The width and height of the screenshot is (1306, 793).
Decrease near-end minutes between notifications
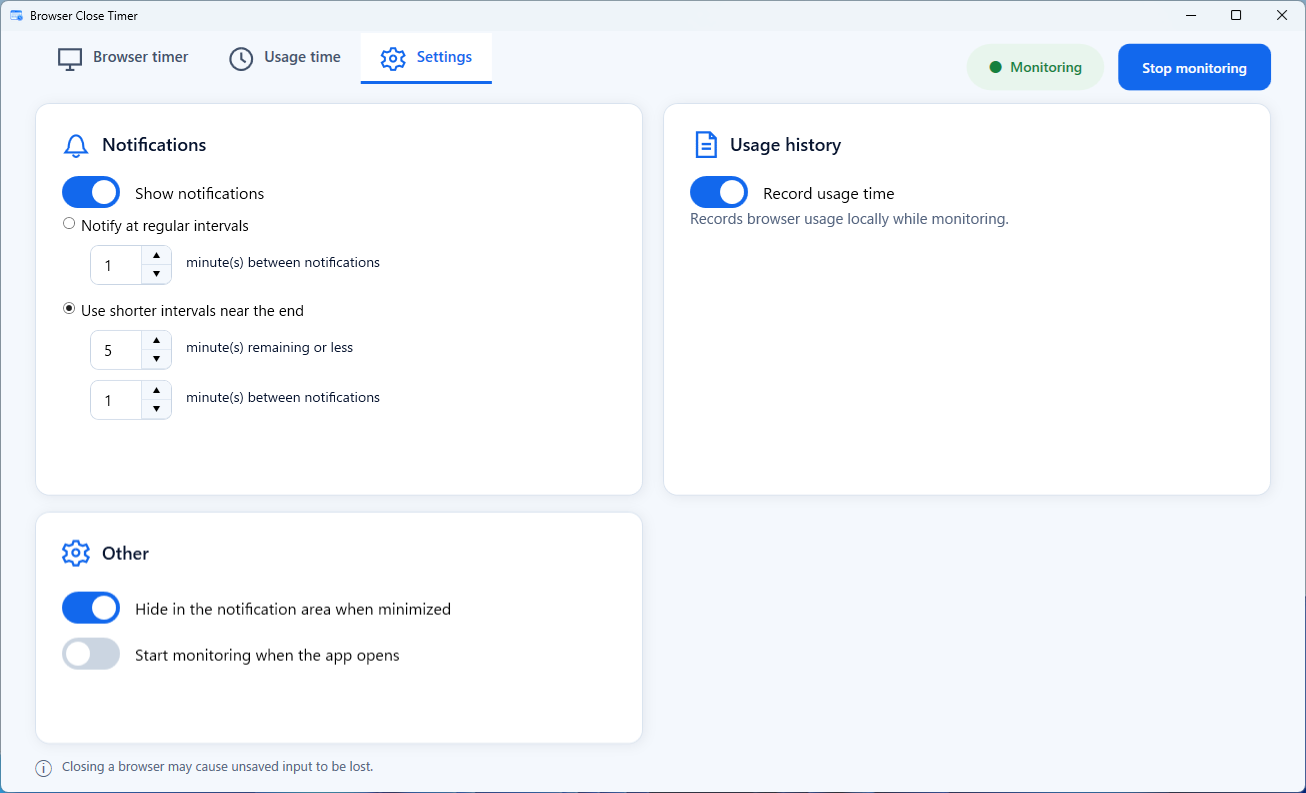(156, 409)
